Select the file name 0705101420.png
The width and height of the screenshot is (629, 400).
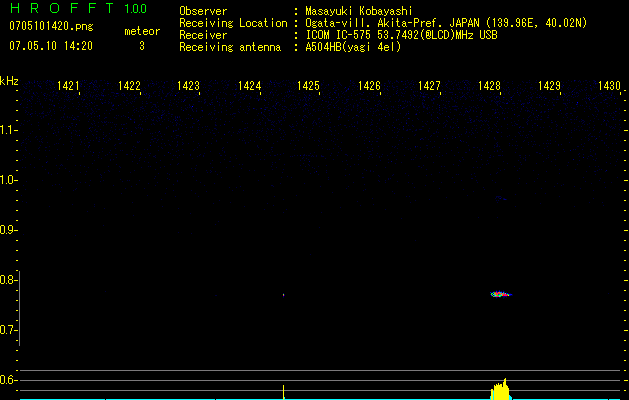(x=51, y=26)
